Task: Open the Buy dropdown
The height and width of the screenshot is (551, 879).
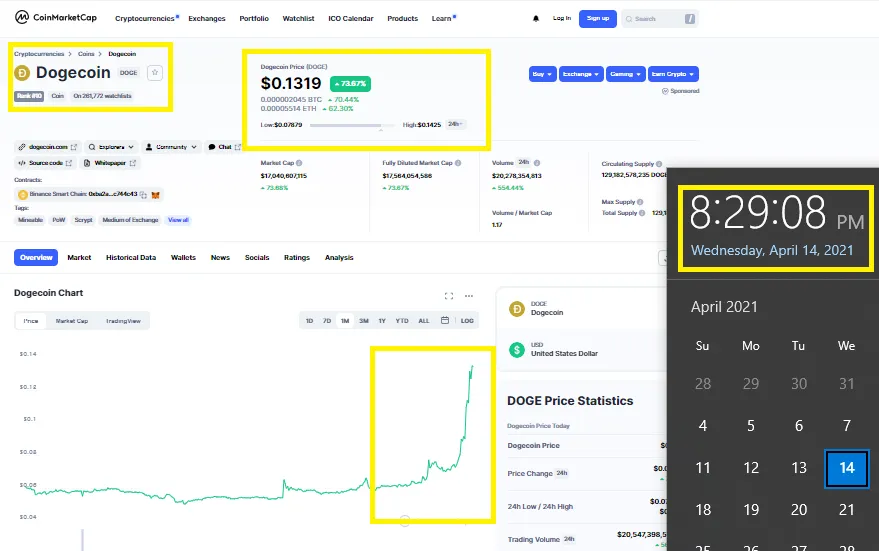Action: (x=542, y=74)
